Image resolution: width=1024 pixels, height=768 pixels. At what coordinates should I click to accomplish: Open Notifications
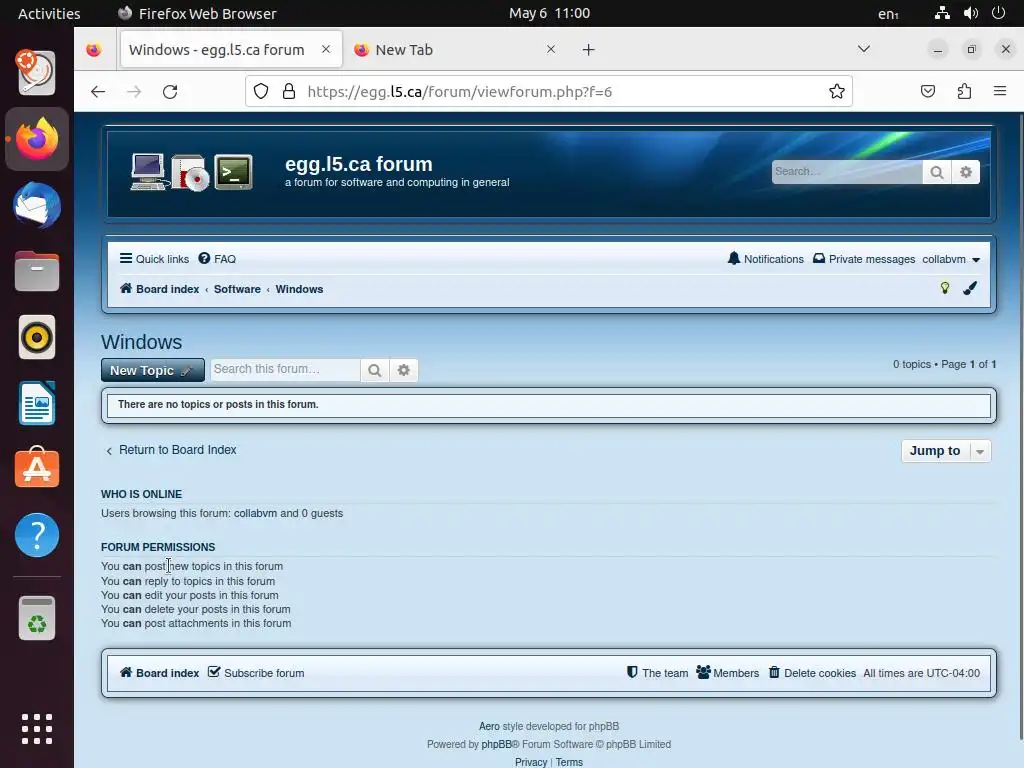pyautogui.click(x=765, y=259)
